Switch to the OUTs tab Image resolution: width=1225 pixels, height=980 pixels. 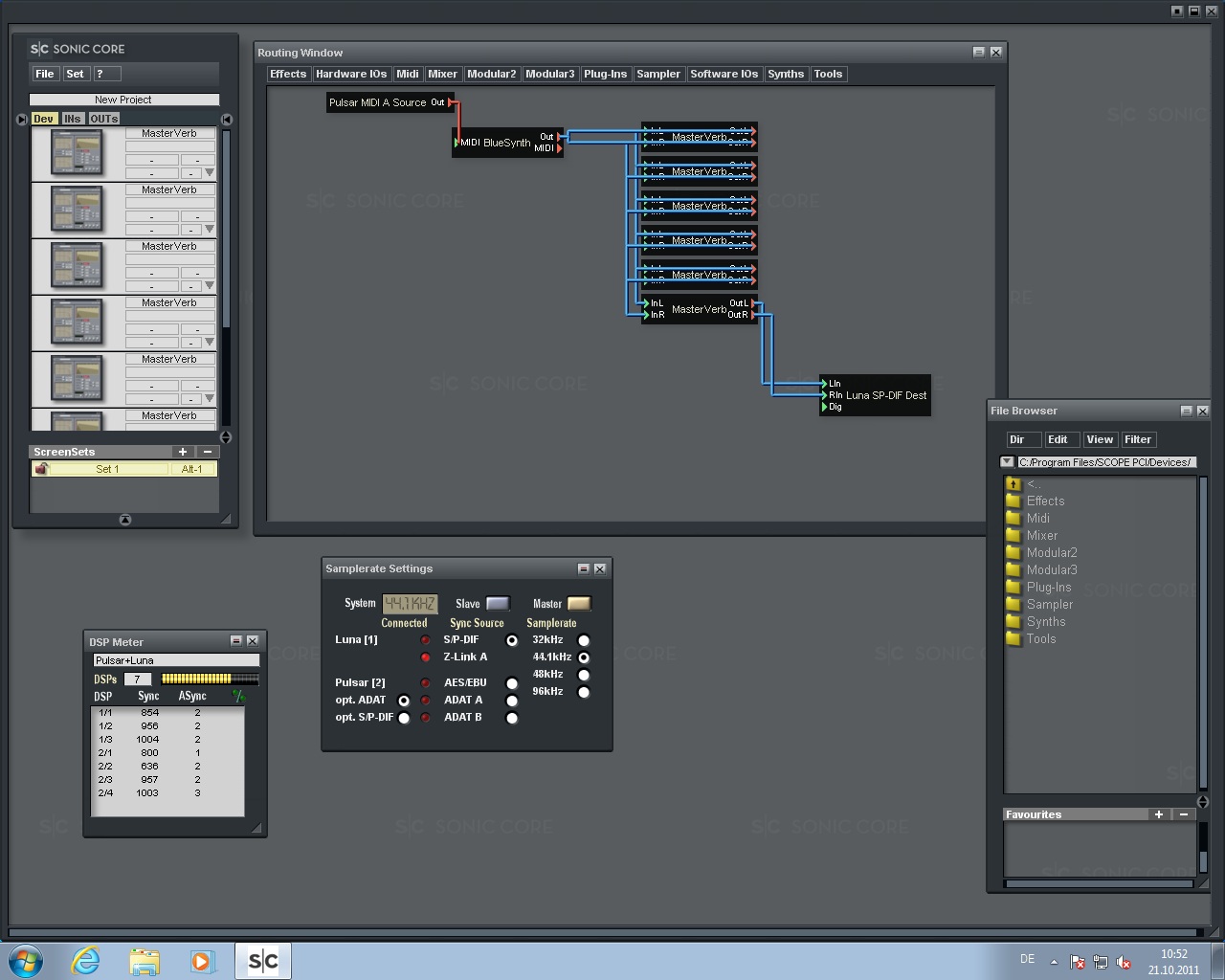click(x=104, y=119)
